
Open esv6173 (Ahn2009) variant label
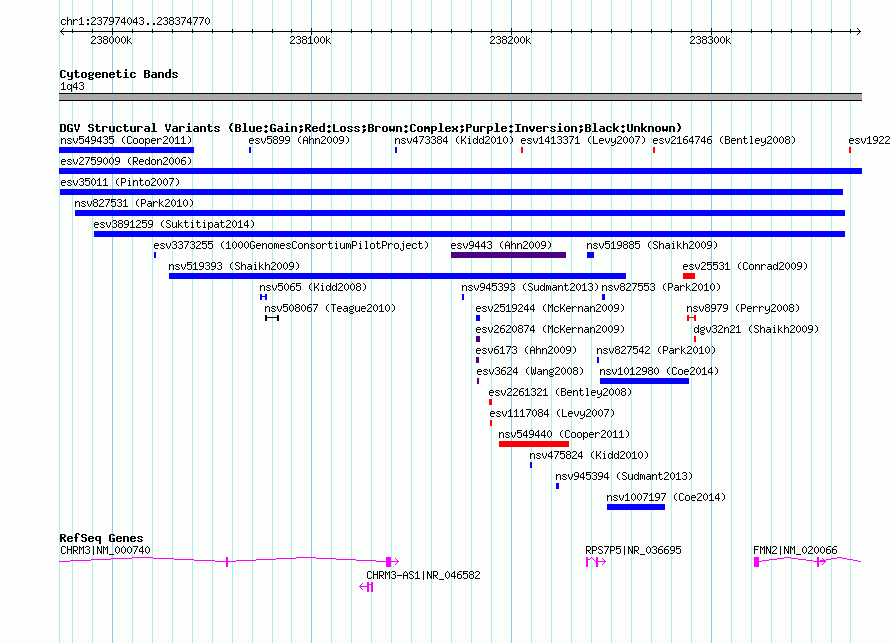click(526, 350)
